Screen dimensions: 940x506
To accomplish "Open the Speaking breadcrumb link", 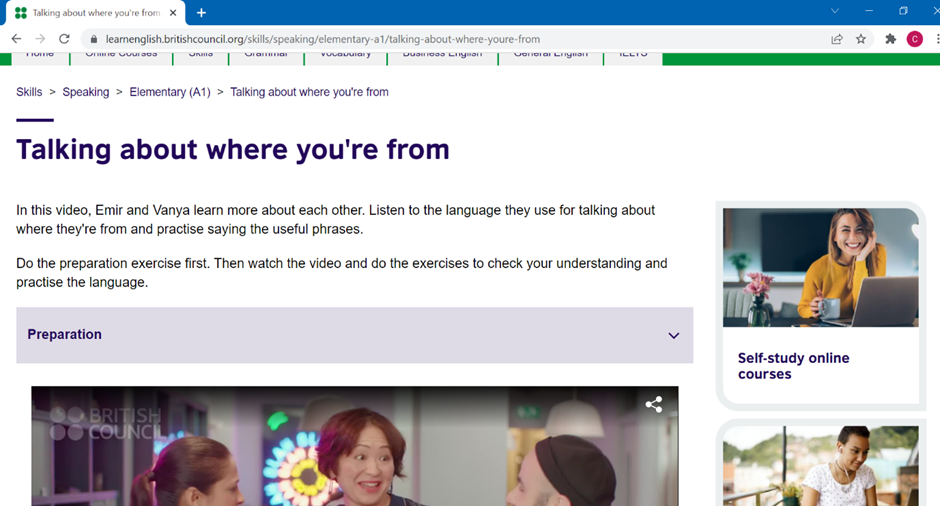I will point(86,92).
